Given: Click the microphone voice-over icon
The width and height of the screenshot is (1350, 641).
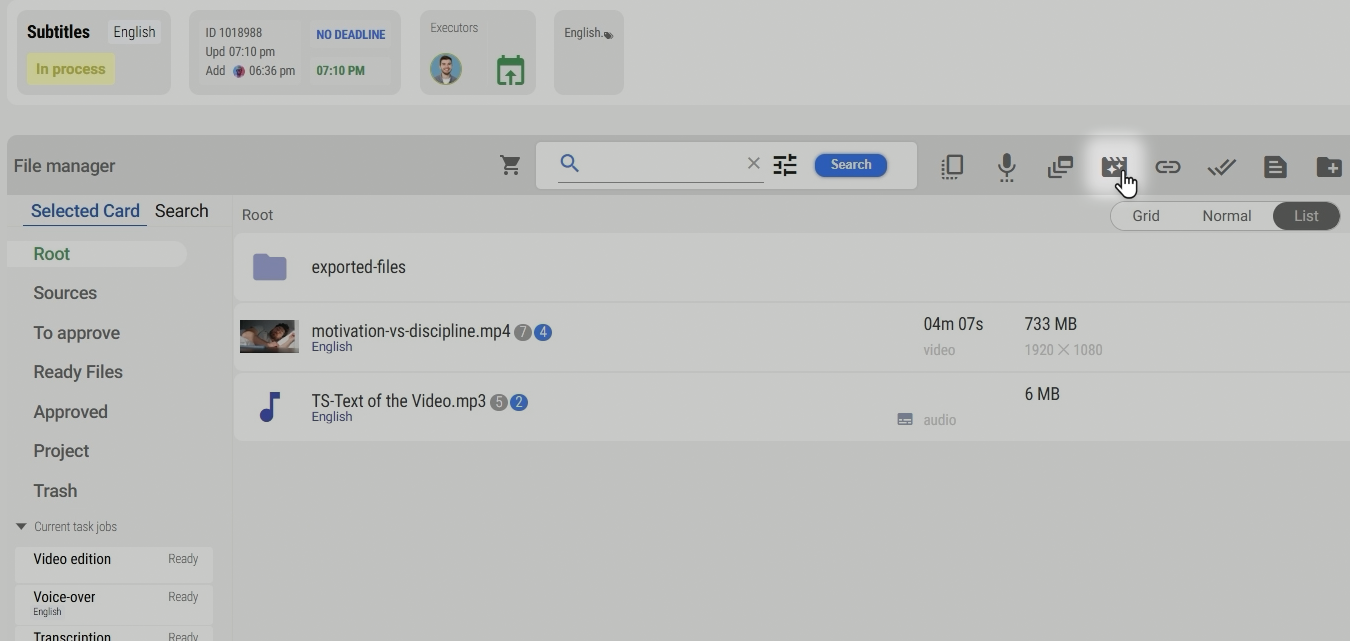Looking at the screenshot, I should point(1006,167).
